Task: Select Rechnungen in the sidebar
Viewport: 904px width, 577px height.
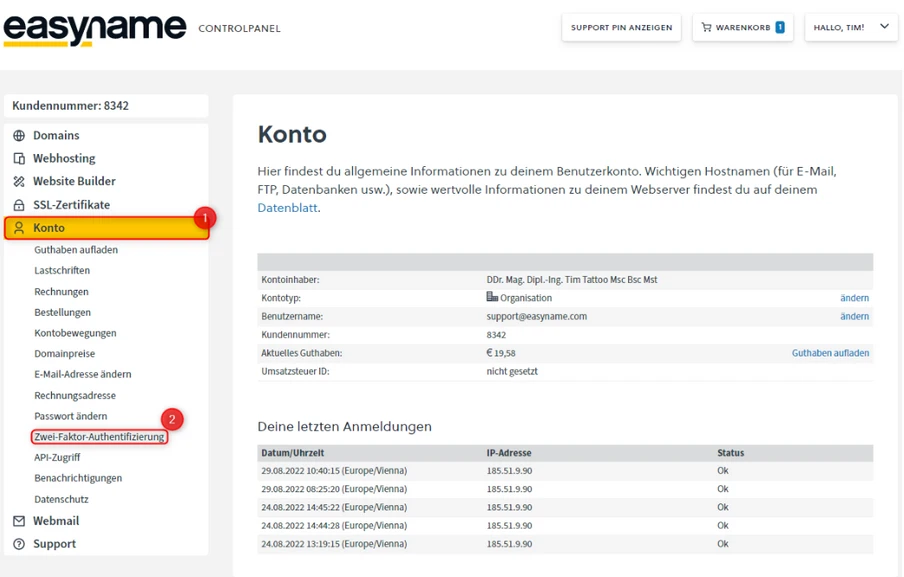Action: (x=62, y=291)
